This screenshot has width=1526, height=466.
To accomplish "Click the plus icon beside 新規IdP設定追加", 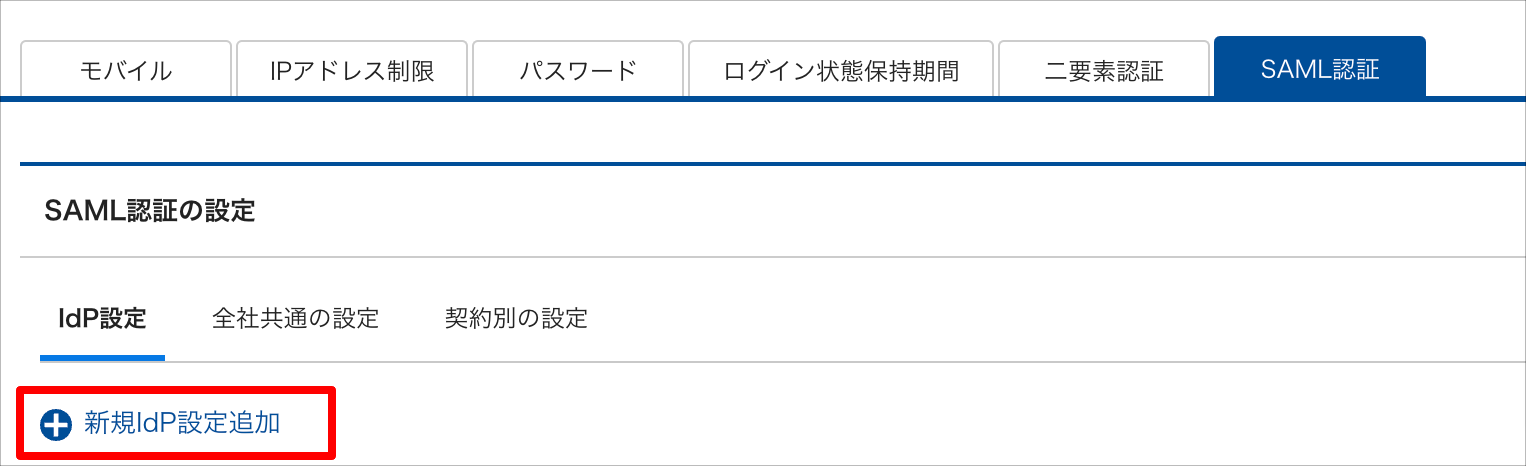I will tap(56, 425).
